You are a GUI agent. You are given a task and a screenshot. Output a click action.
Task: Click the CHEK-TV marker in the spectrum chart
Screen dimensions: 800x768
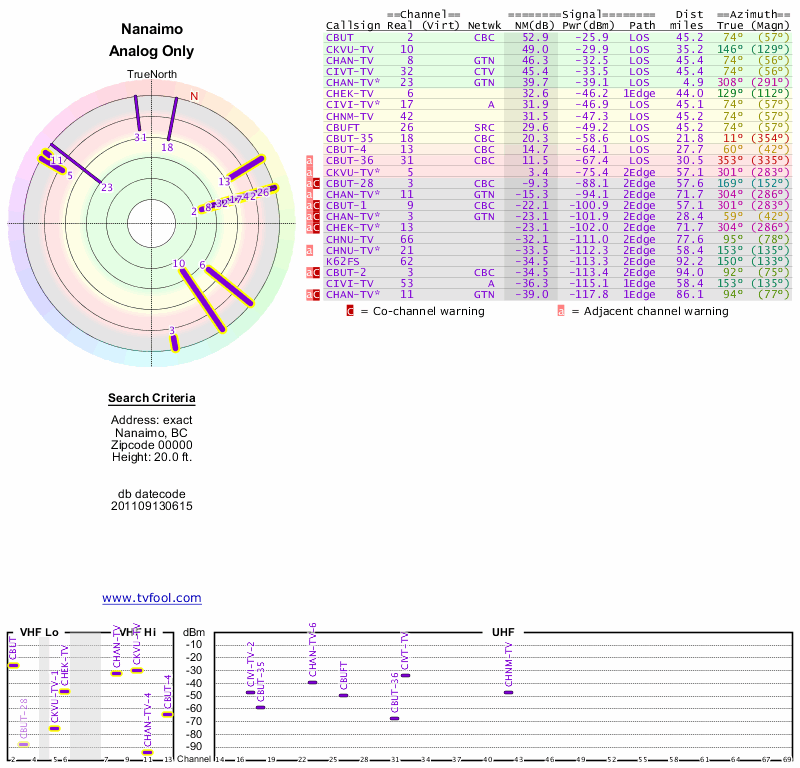(x=64, y=692)
